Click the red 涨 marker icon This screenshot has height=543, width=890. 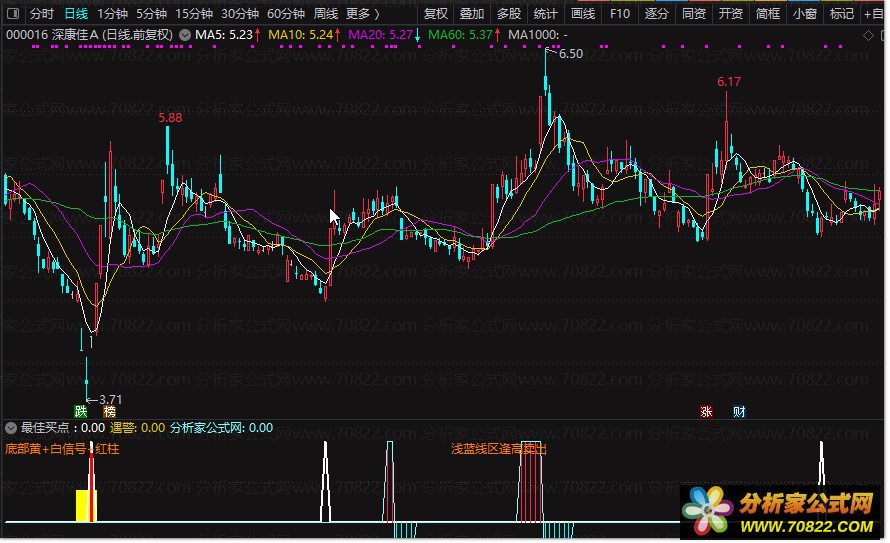pos(706,411)
